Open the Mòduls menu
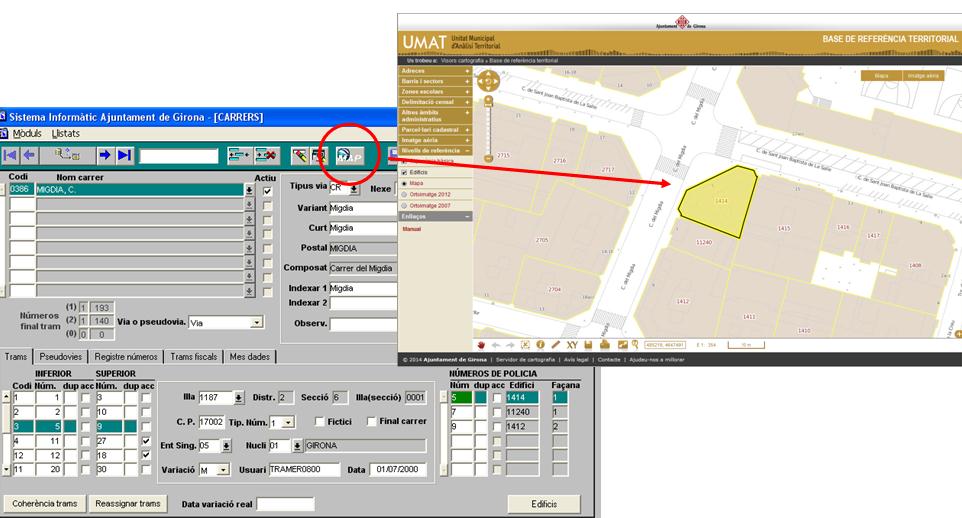This screenshot has width=962, height=518. 27,133
